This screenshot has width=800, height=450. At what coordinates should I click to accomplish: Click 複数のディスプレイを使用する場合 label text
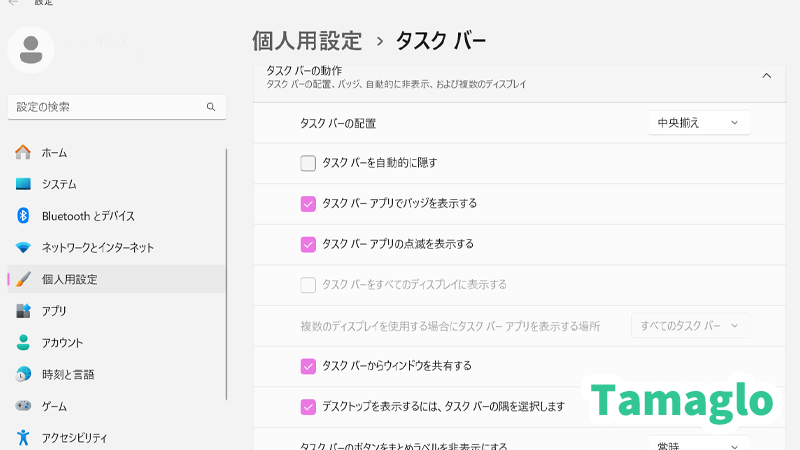click(x=450, y=326)
